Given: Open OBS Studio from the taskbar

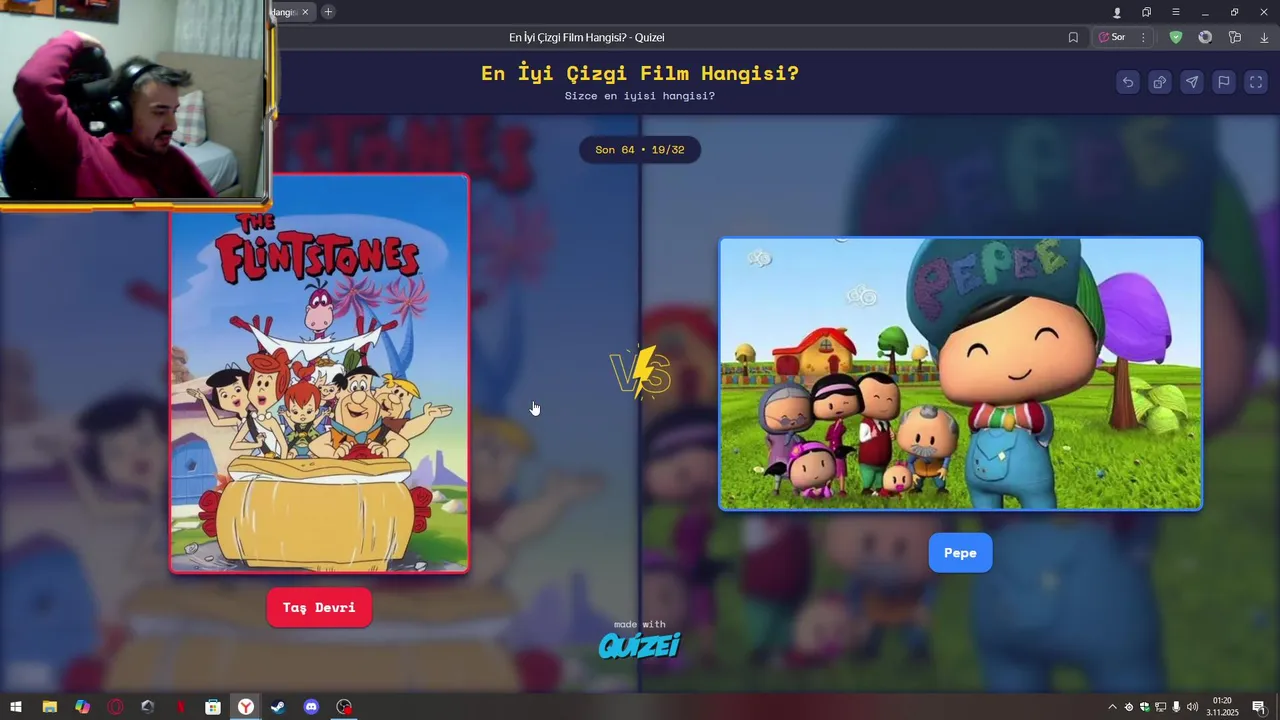Looking at the screenshot, I should pyautogui.click(x=344, y=707).
